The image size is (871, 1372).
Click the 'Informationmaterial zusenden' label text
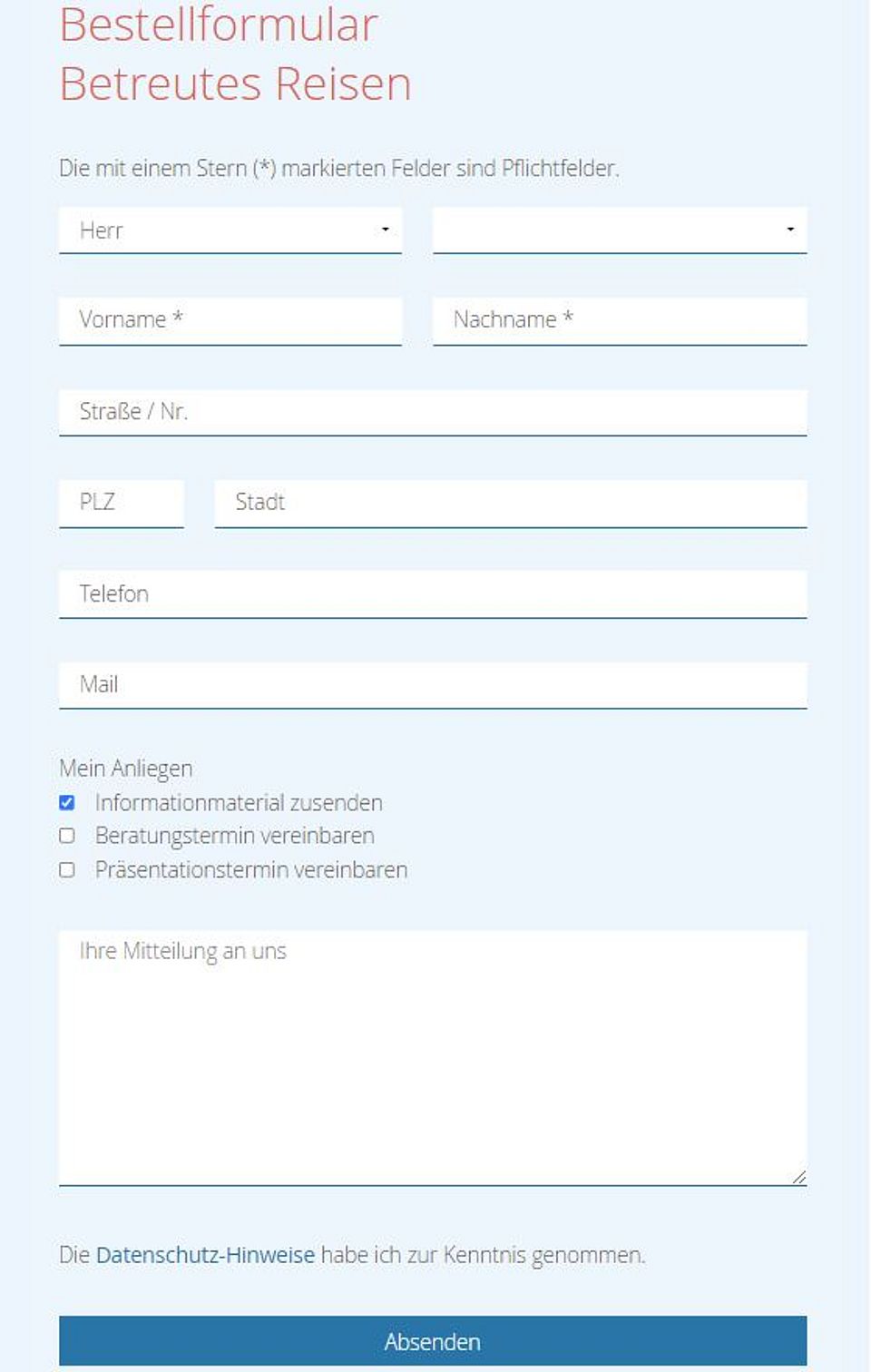pos(239,803)
